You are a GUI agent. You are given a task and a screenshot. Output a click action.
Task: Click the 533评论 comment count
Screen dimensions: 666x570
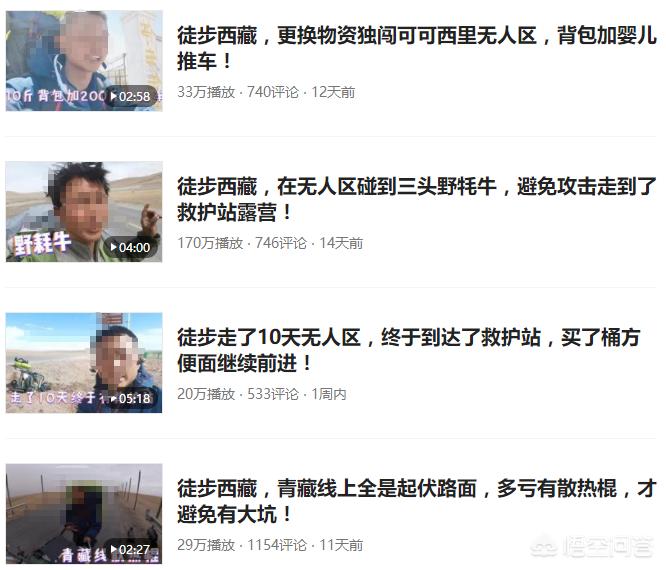pyautogui.click(x=273, y=394)
